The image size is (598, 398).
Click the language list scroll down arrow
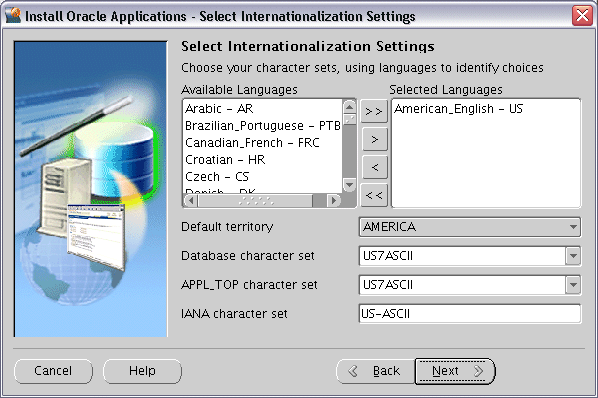click(349, 185)
